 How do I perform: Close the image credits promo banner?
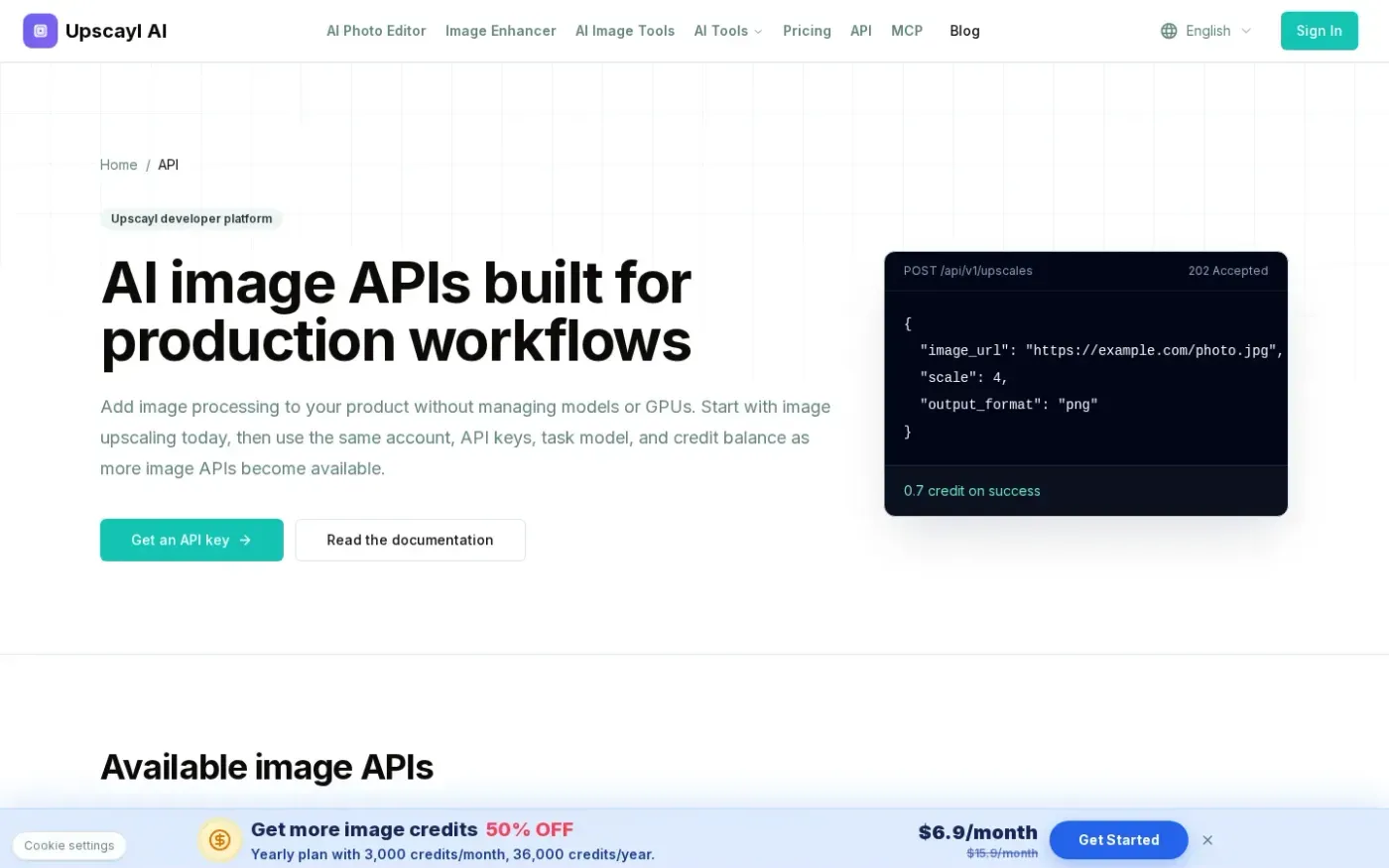click(x=1207, y=840)
